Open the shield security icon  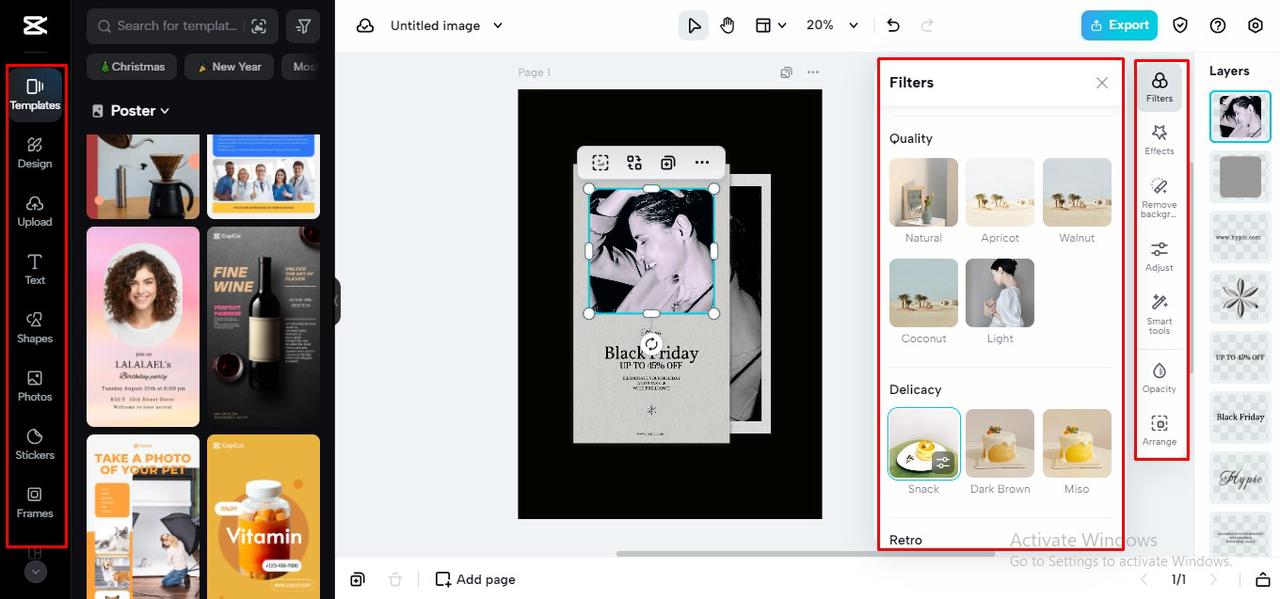[1180, 25]
